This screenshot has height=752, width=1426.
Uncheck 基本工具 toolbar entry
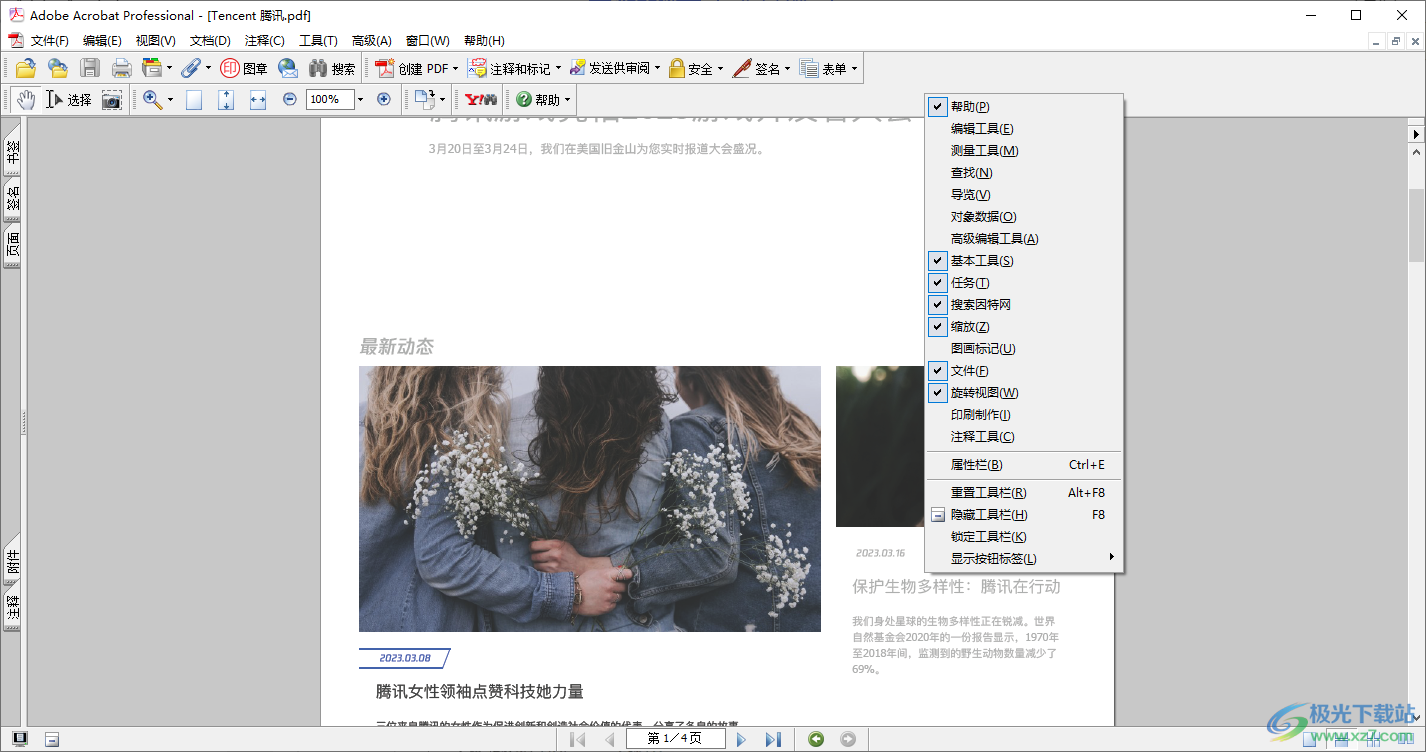click(1024, 261)
